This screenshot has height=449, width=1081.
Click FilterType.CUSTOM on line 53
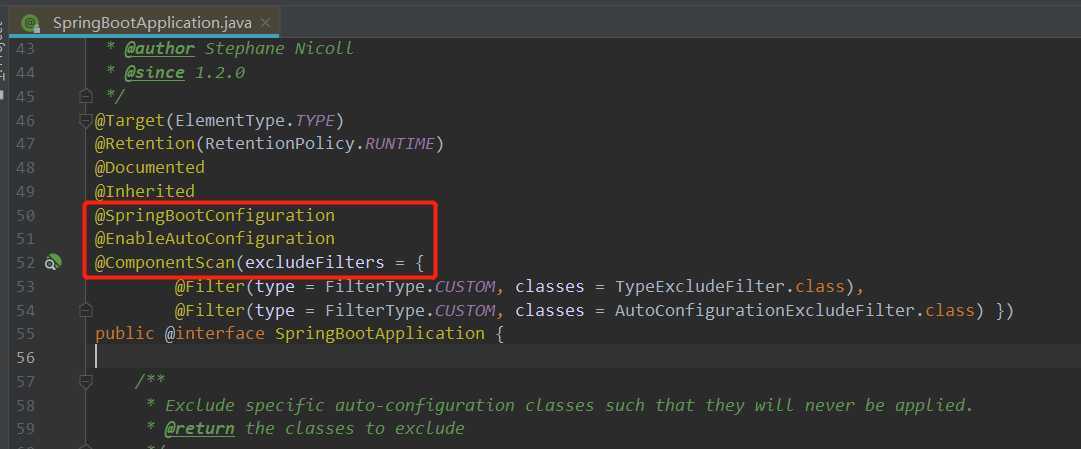410,286
